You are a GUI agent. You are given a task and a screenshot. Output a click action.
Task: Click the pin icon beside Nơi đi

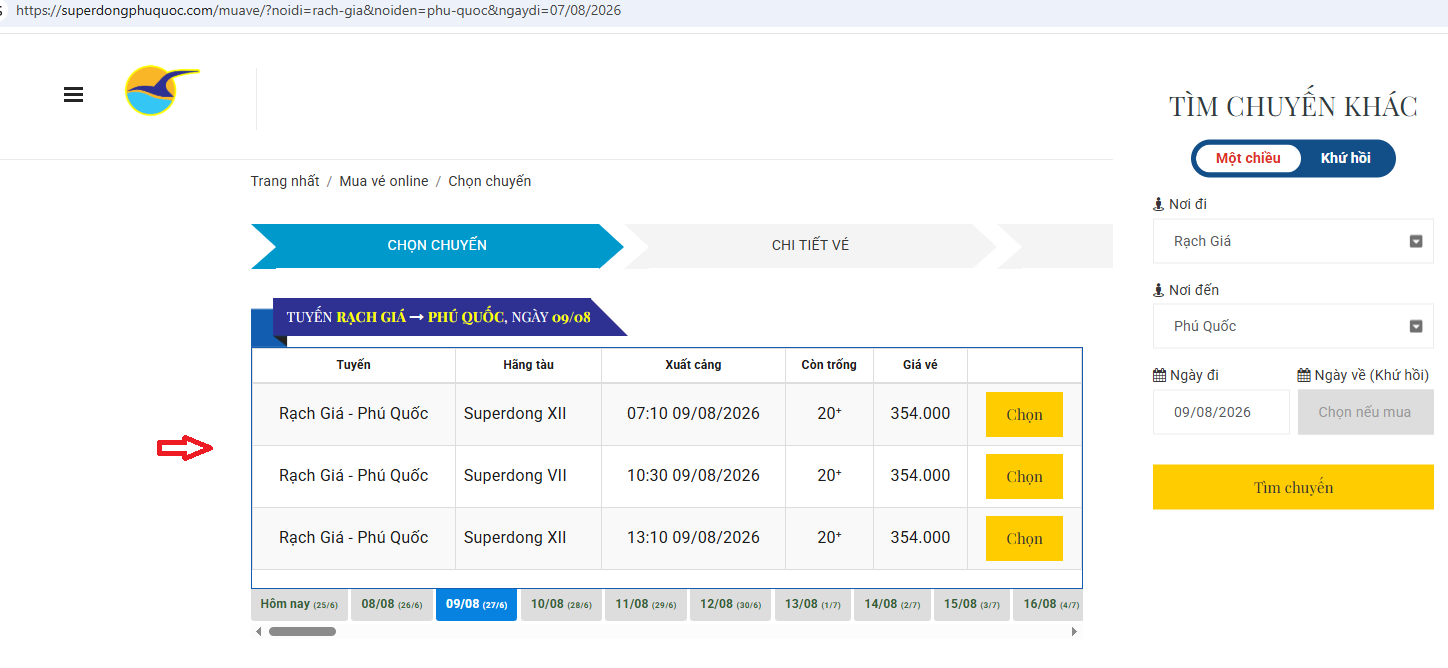pos(1158,204)
